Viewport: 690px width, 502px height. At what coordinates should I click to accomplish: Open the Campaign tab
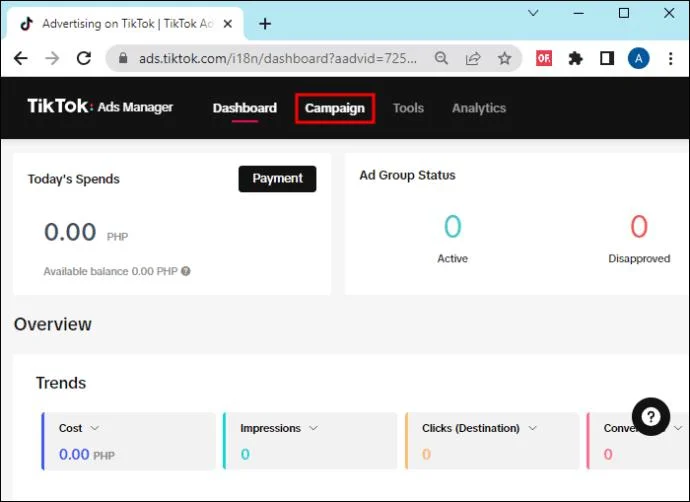coord(335,108)
